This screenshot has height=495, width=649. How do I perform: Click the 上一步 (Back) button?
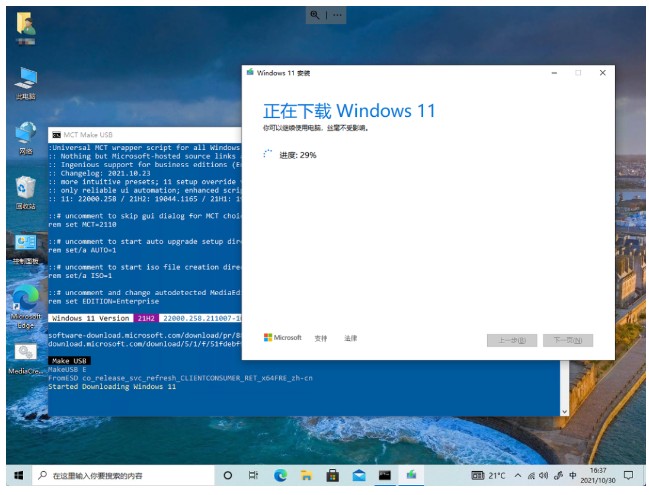tap(511, 340)
